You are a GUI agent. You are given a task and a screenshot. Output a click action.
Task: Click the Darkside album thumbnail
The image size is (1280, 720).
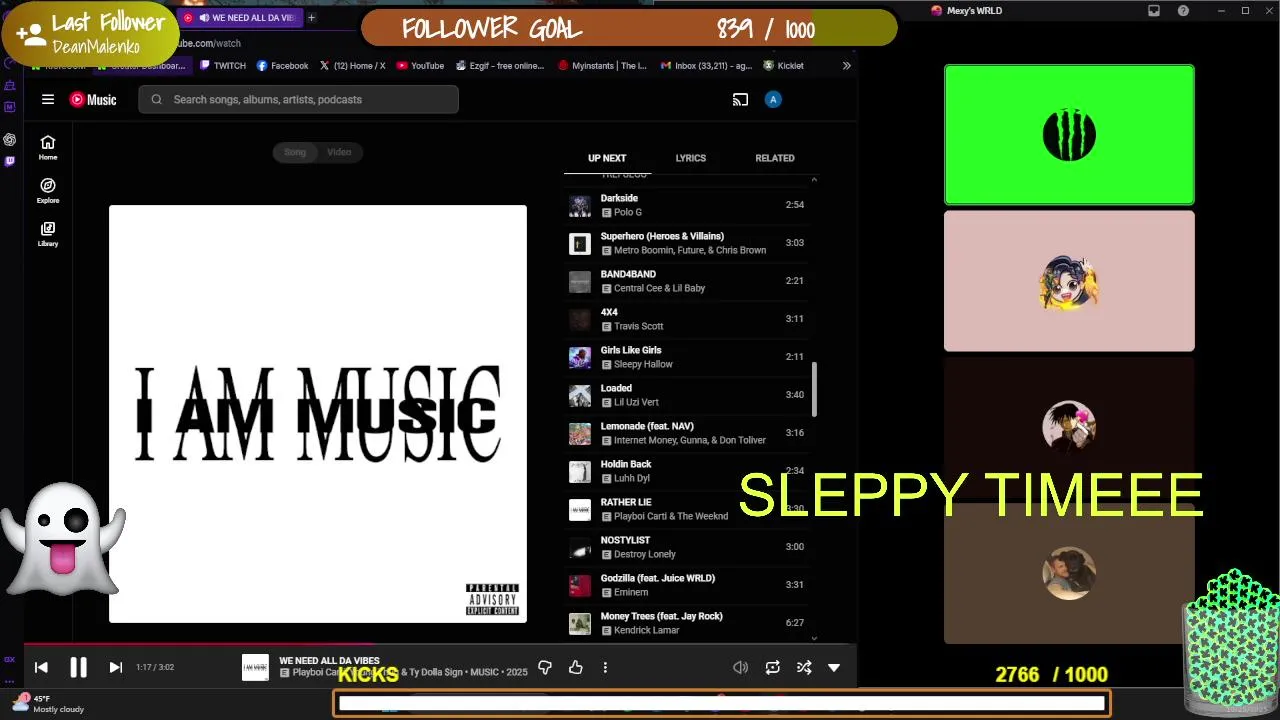pos(580,206)
